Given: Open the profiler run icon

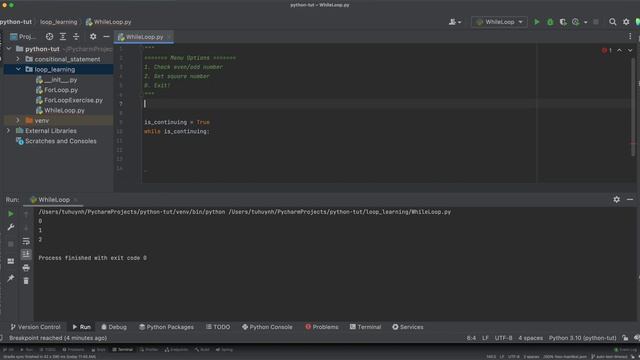Looking at the screenshot, I should coord(576,22).
